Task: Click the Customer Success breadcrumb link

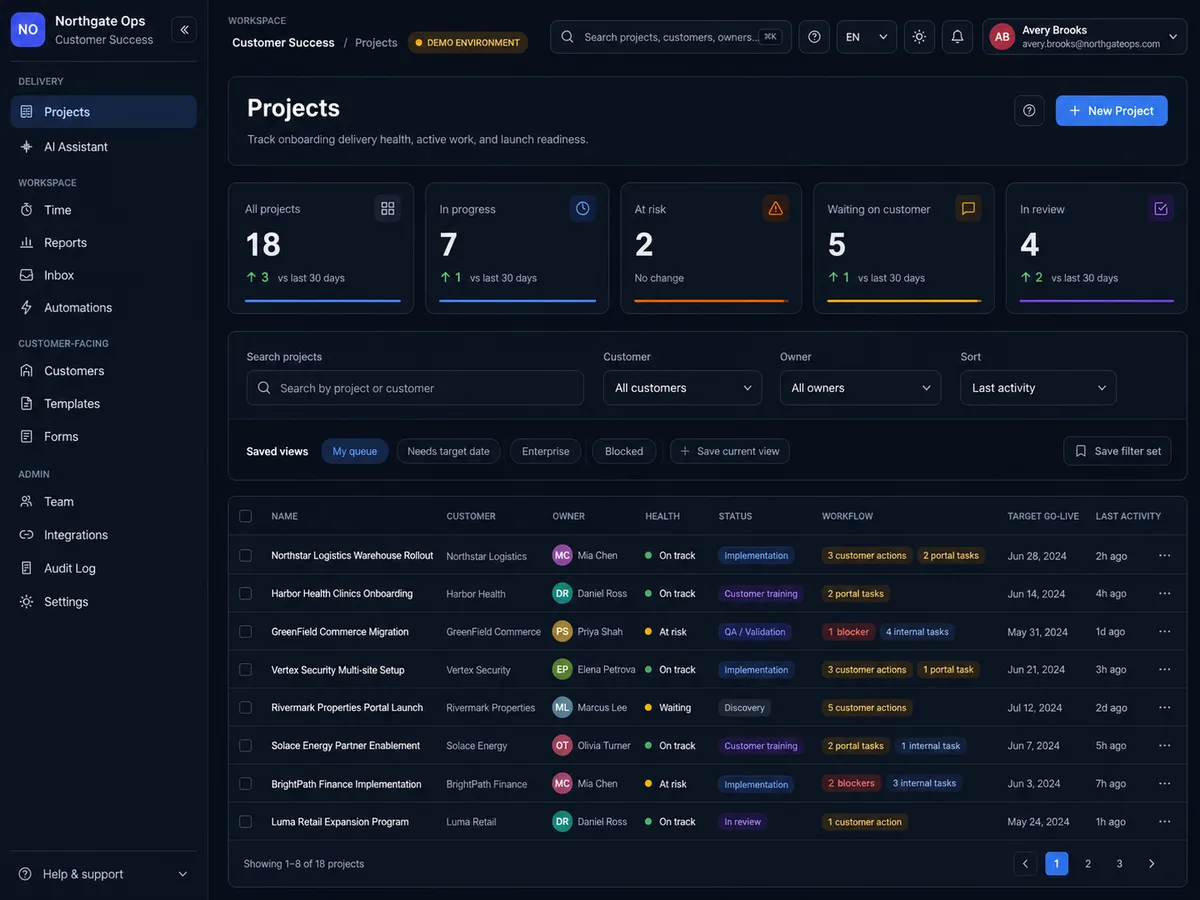Action: (x=283, y=43)
